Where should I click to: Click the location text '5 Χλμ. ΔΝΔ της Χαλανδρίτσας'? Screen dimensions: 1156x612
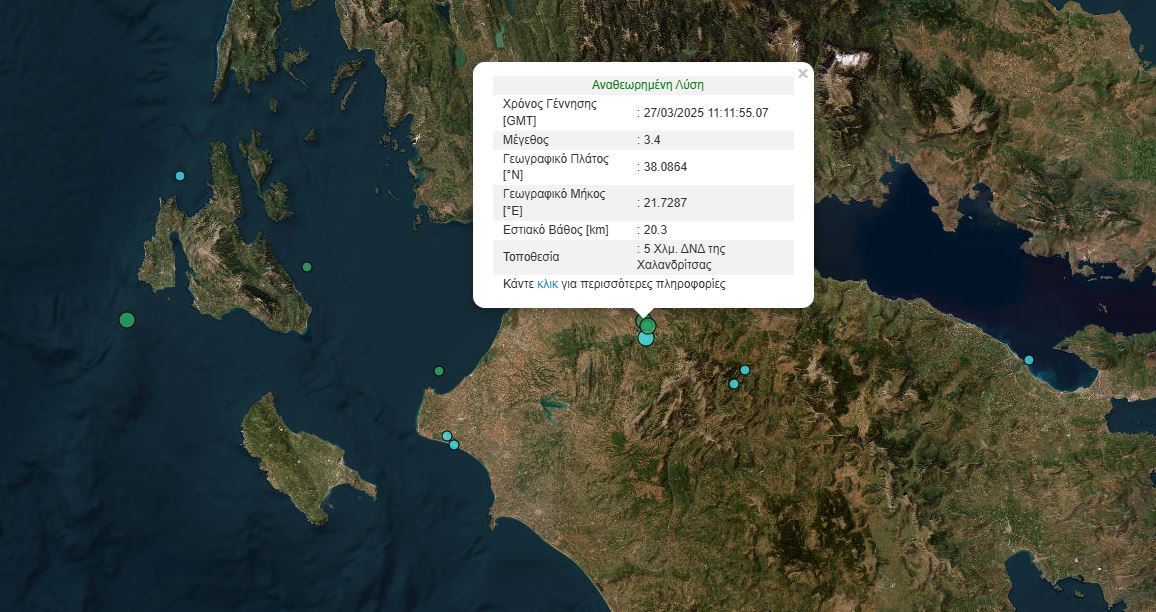(x=683, y=257)
